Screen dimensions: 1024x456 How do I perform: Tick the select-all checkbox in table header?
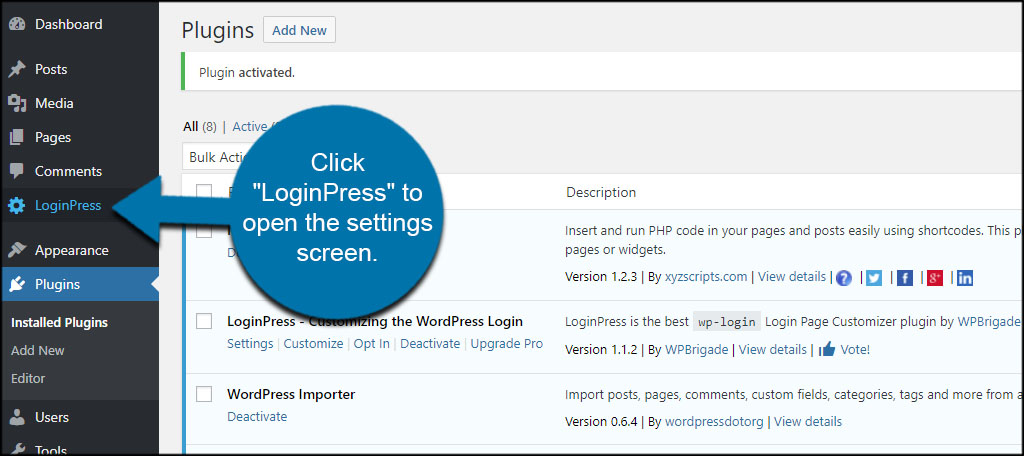tap(204, 191)
